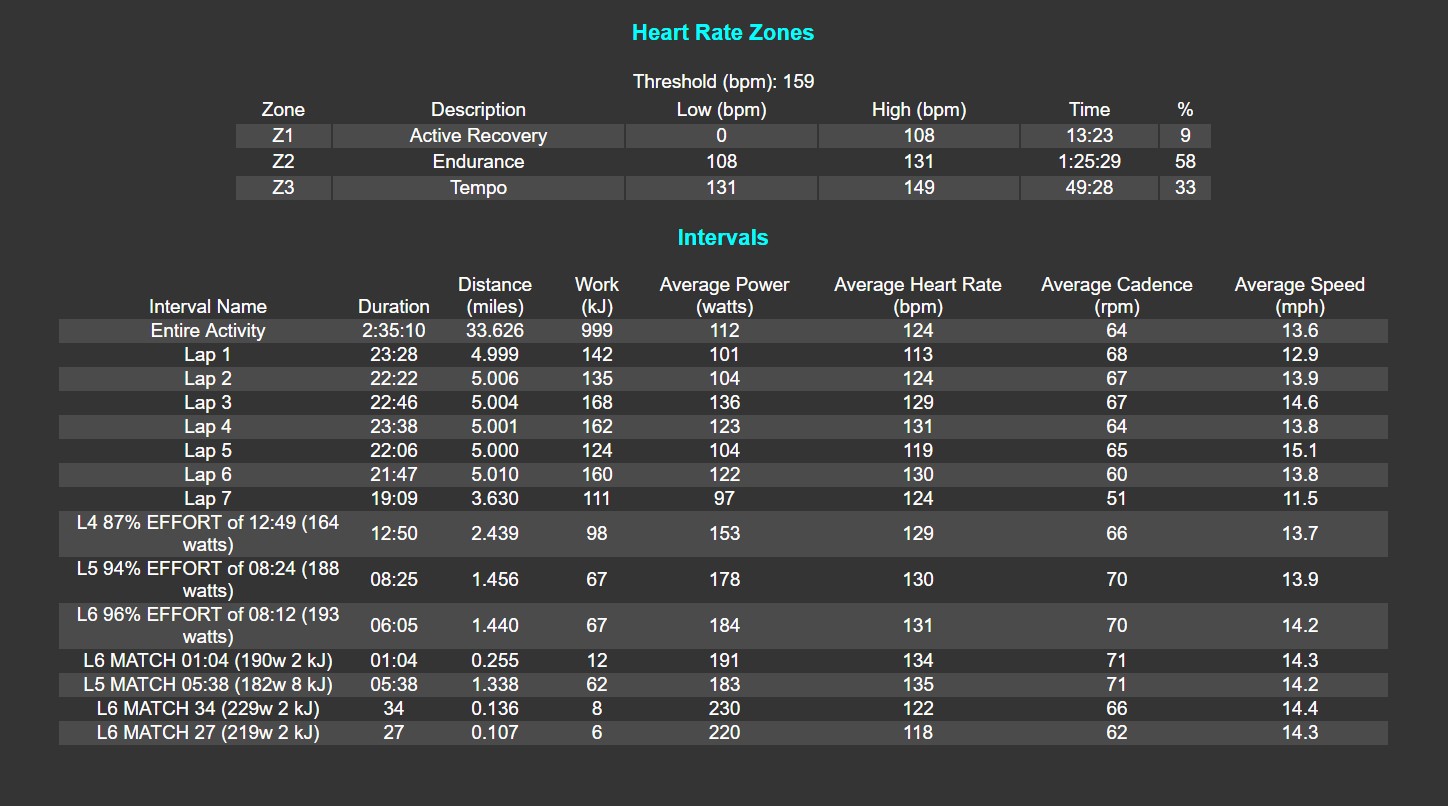The width and height of the screenshot is (1448, 806).
Task: Click the Distance (miles) column header
Action: point(495,296)
